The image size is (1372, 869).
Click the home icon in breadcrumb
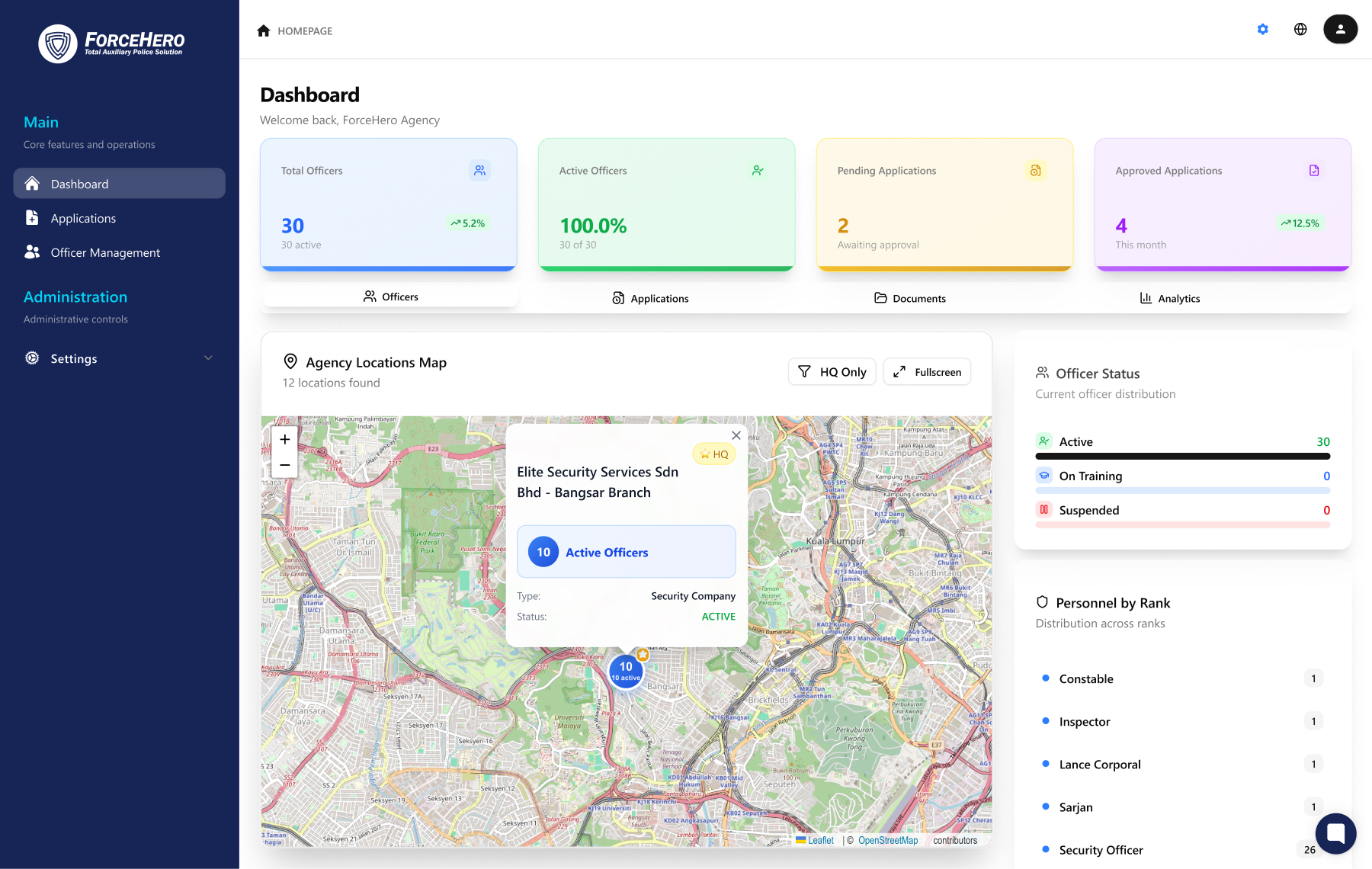264,31
